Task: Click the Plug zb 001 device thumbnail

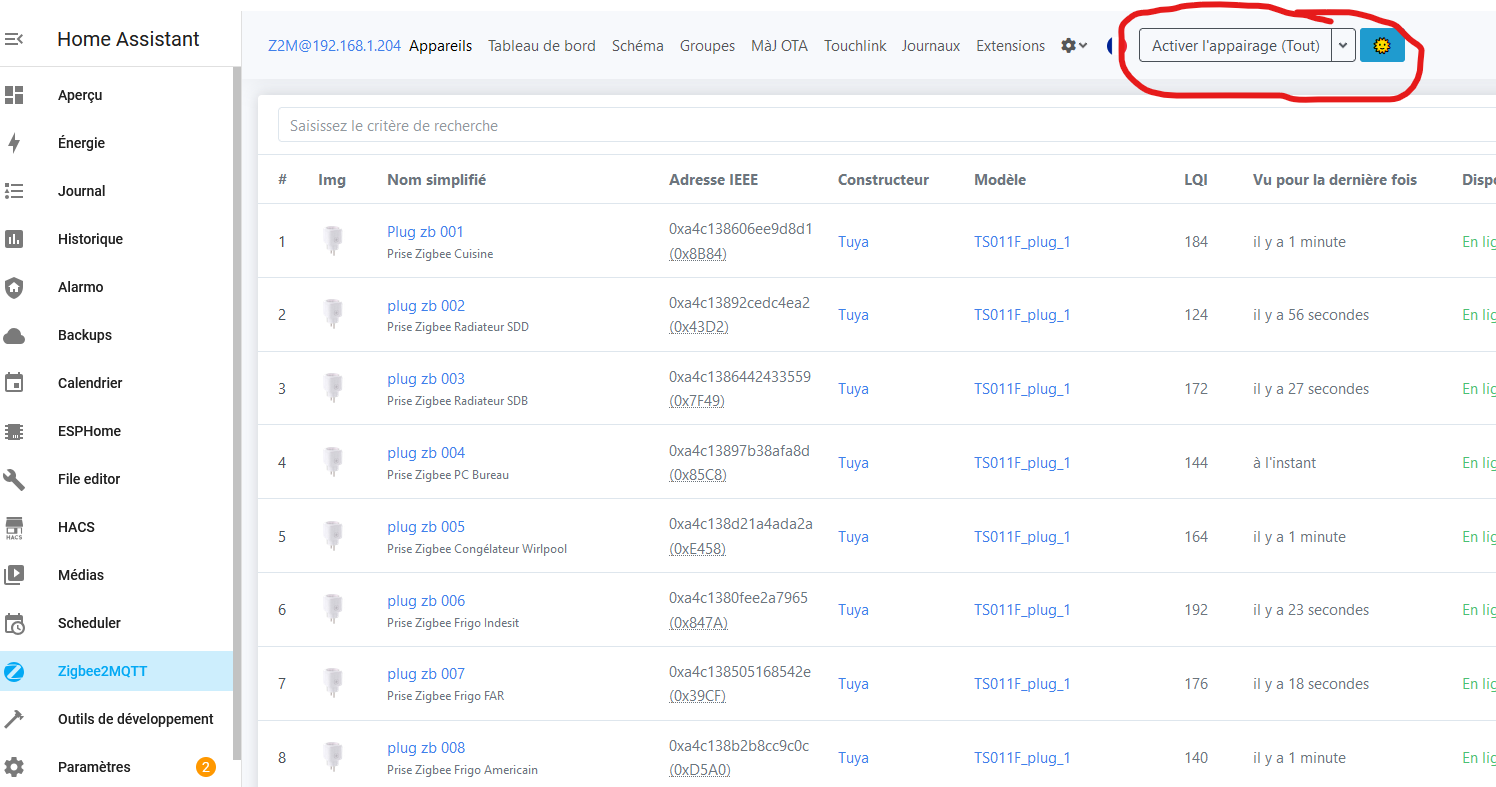Action: (x=332, y=241)
